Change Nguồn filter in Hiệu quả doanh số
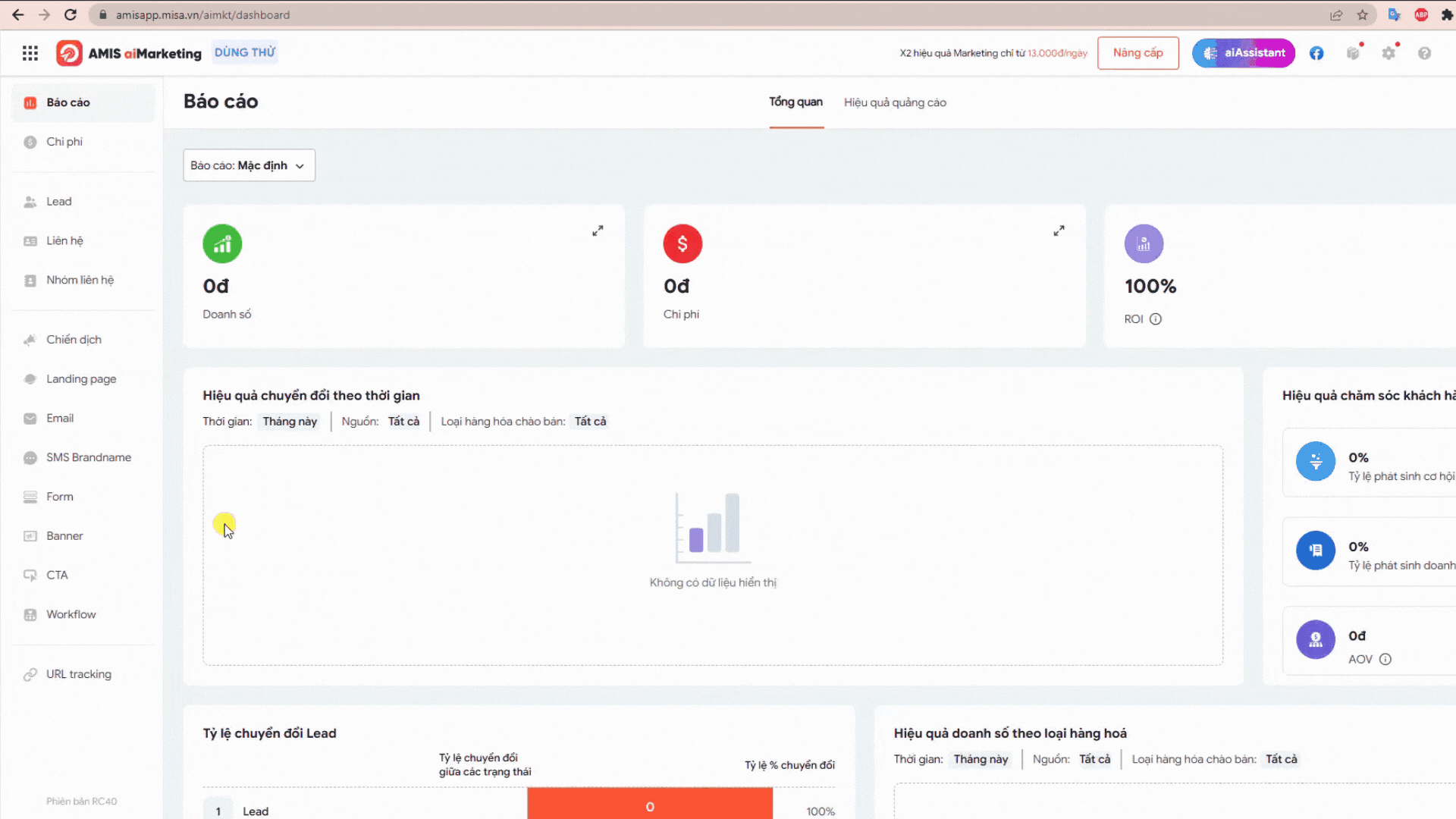1456x819 pixels. click(1094, 759)
